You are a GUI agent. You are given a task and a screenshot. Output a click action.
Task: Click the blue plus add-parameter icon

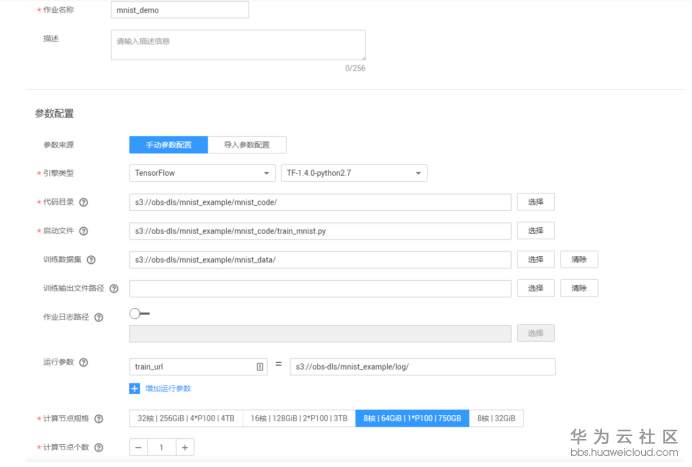click(135, 388)
